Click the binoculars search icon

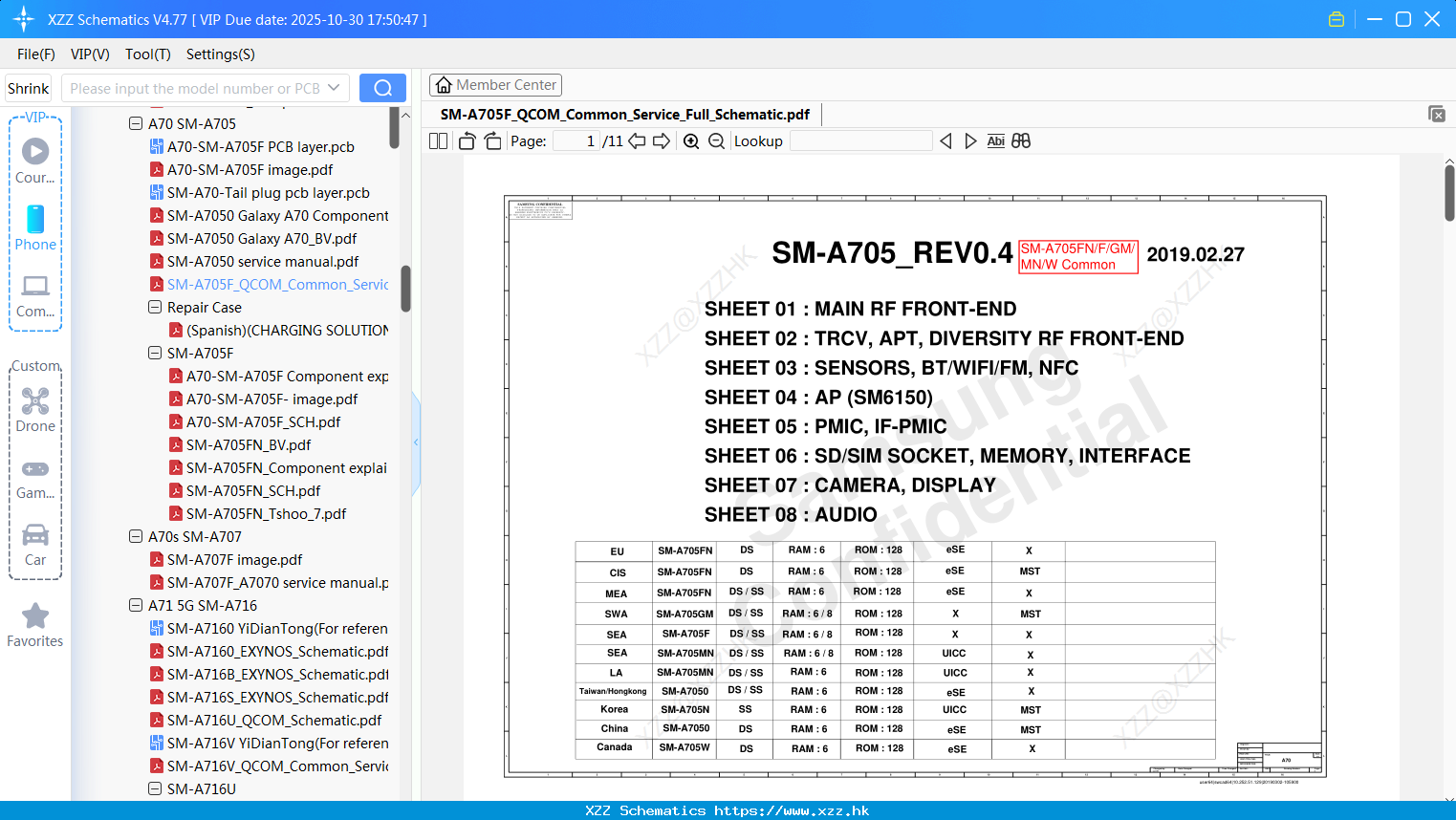coord(1021,141)
